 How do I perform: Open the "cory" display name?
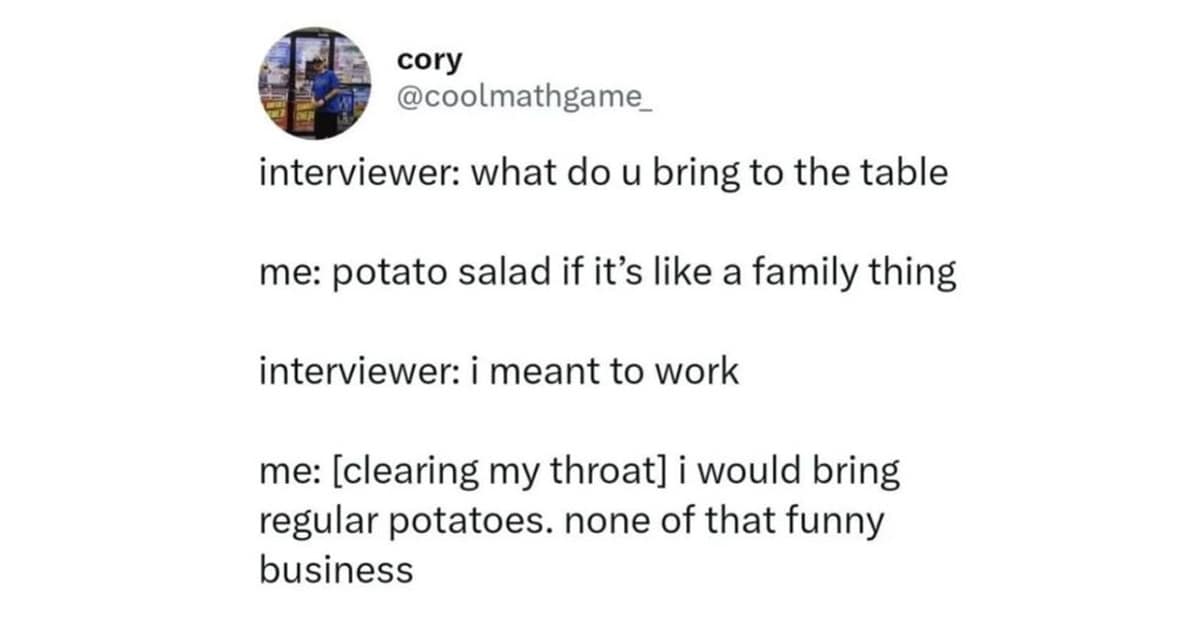click(430, 59)
